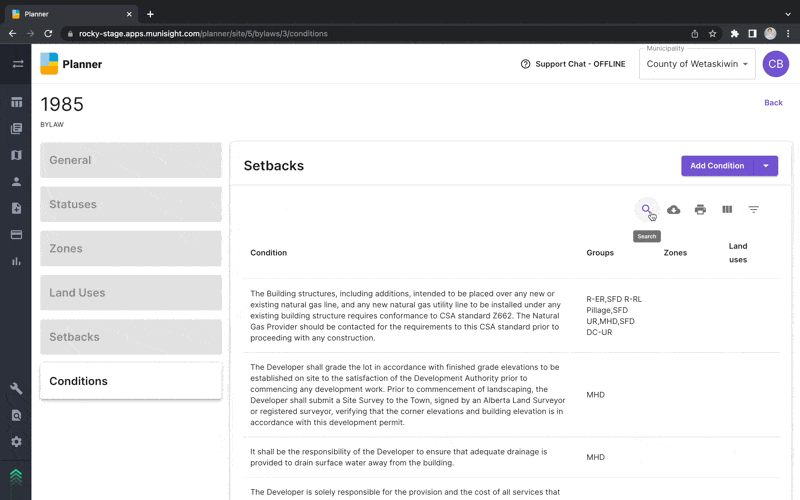This screenshot has width=800, height=500.
Task: Click the Print table icon
Action: pyautogui.click(x=701, y=210)
